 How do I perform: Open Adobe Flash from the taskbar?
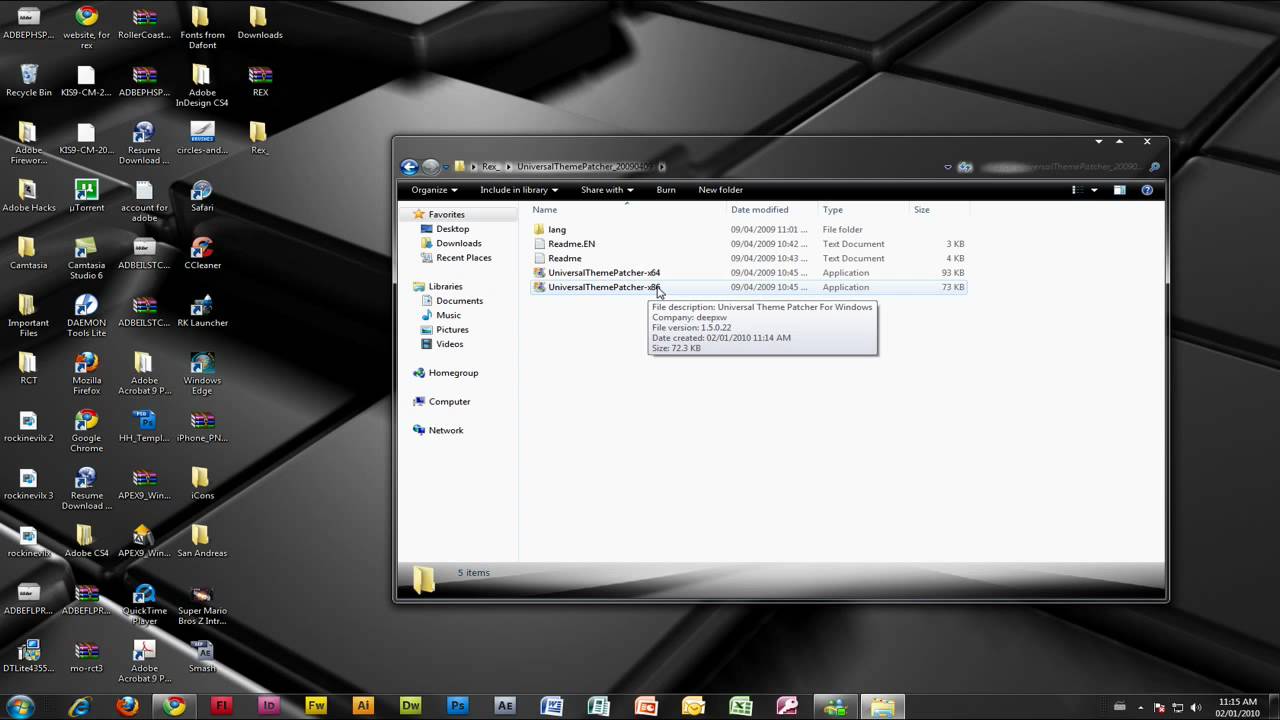pyautogui.click(x=222, y=706)
